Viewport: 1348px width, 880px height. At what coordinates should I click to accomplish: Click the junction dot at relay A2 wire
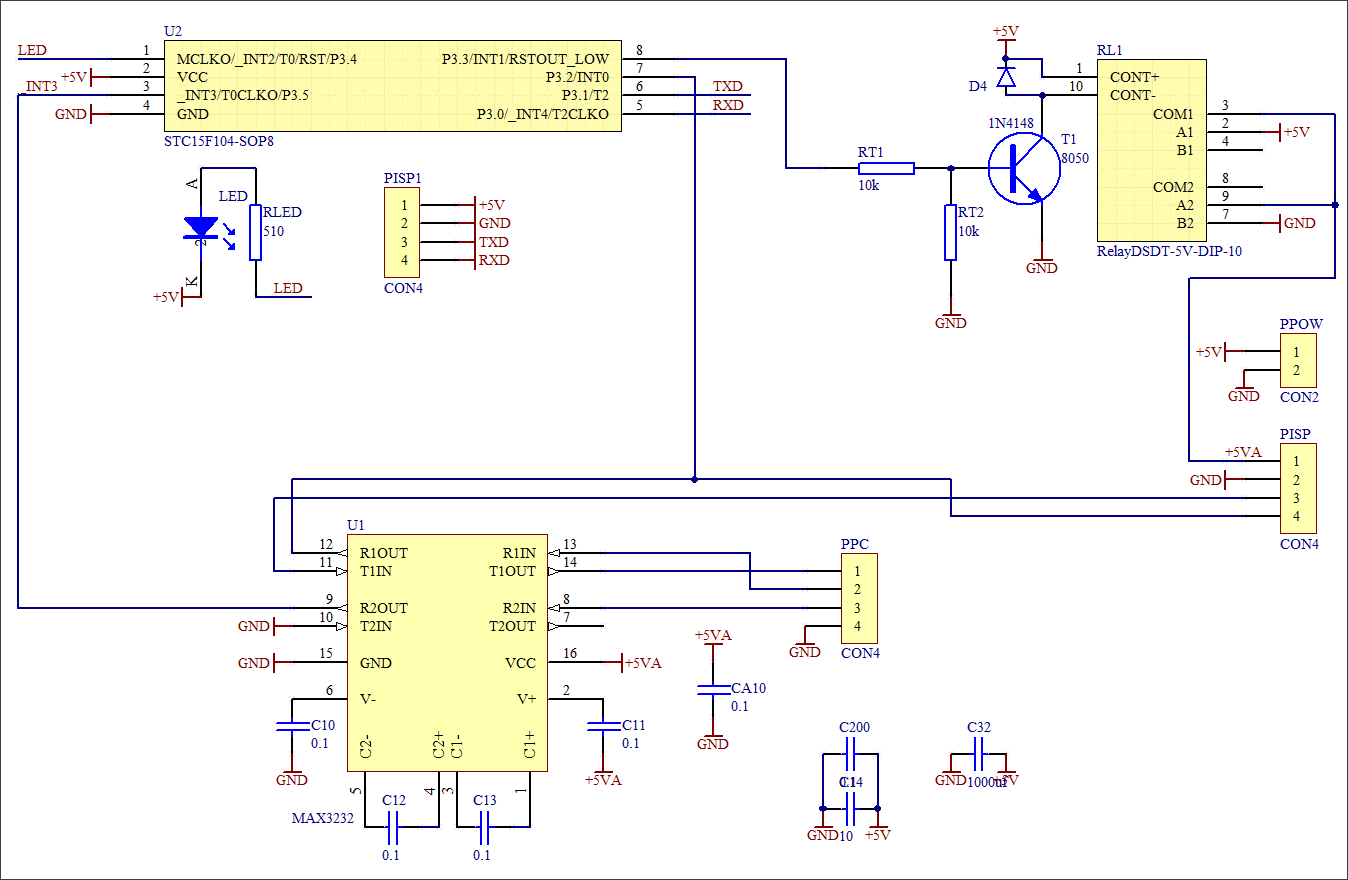tap(1335, 205)
